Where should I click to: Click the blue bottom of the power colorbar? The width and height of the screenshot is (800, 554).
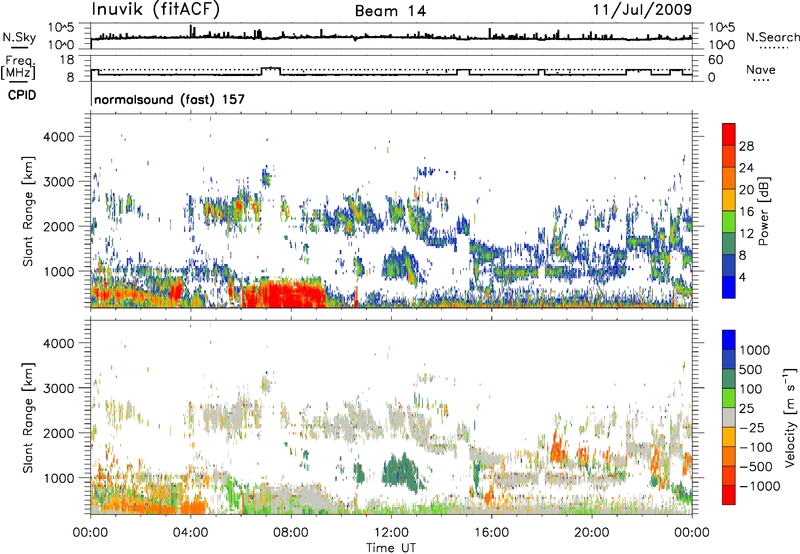pos(729,288)
